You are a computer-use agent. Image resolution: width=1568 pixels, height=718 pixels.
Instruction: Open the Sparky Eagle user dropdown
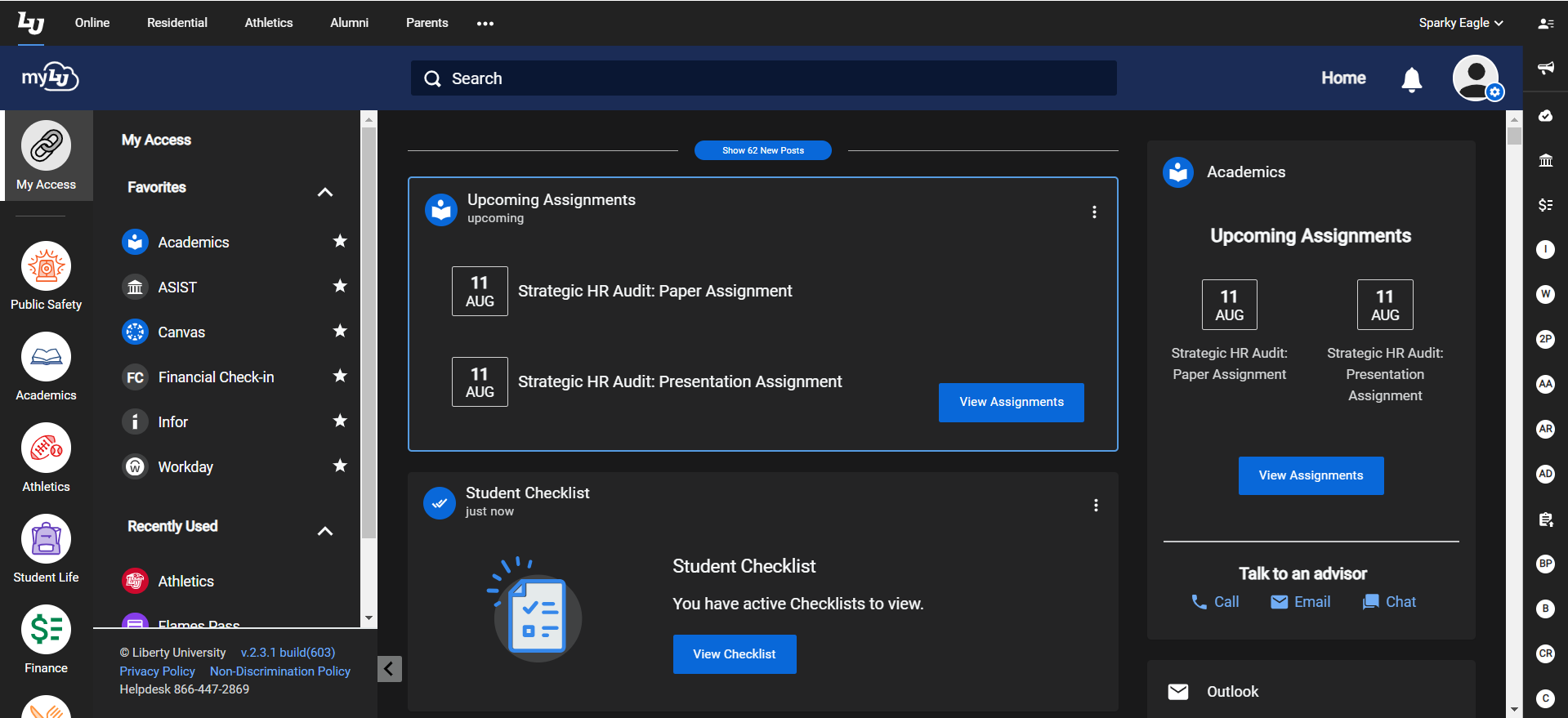(x=1460, y=23)
